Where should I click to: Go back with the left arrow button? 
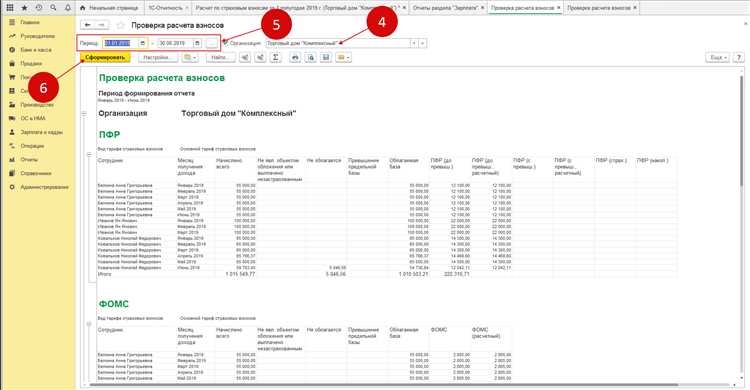click(87, 25)
